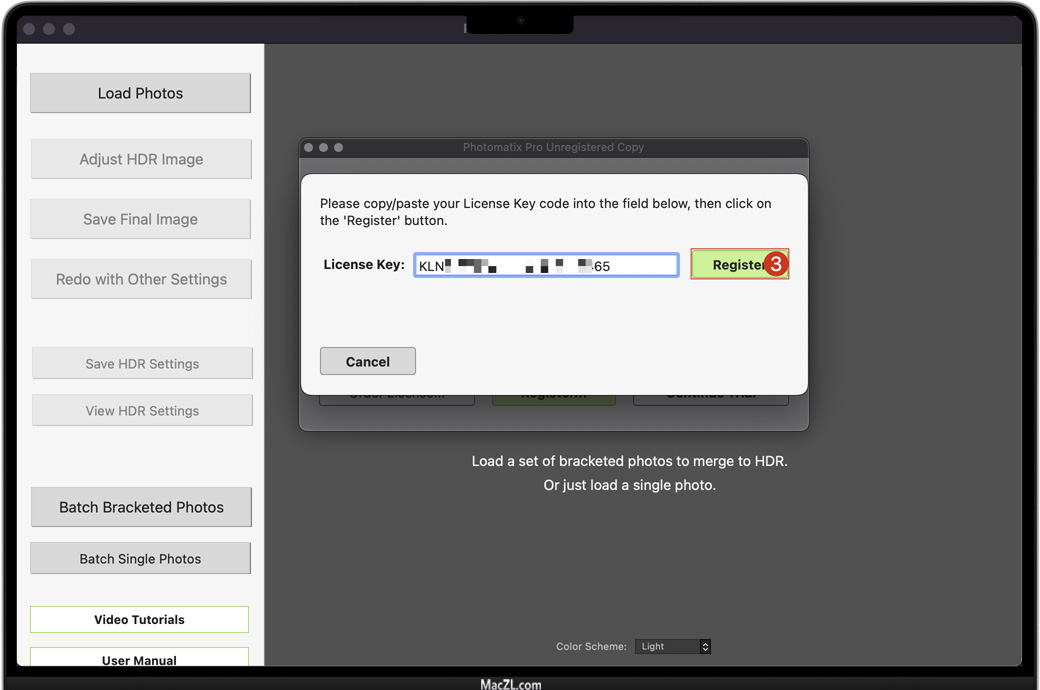Image resolution: width=1040 pixels, height=690 pixels.
Task: Click Save HDR Settings
Action: tap(142, 364)
